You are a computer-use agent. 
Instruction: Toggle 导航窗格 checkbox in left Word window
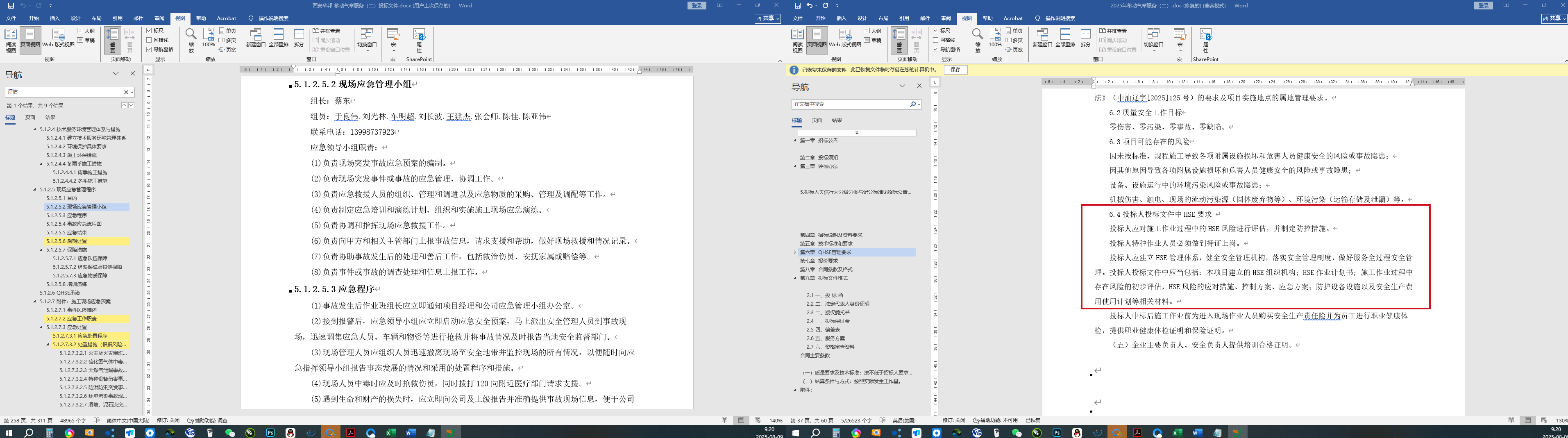click(149, 49)
